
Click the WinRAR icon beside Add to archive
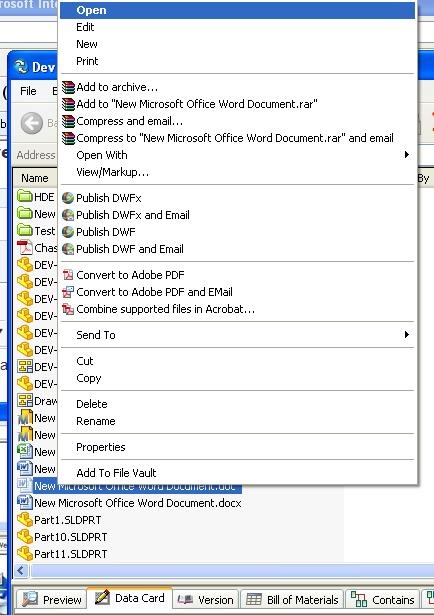click(x=68, y=87)
